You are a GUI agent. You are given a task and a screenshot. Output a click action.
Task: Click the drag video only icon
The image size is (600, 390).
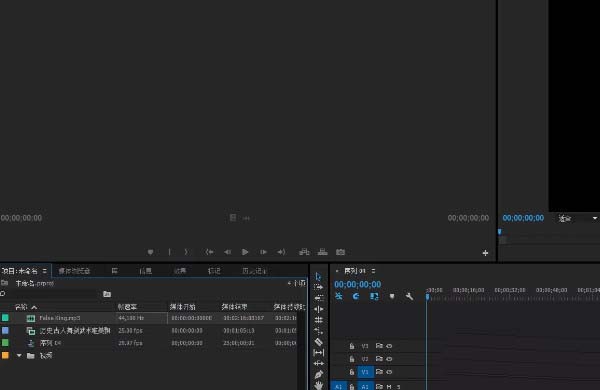tap(233, 218)
